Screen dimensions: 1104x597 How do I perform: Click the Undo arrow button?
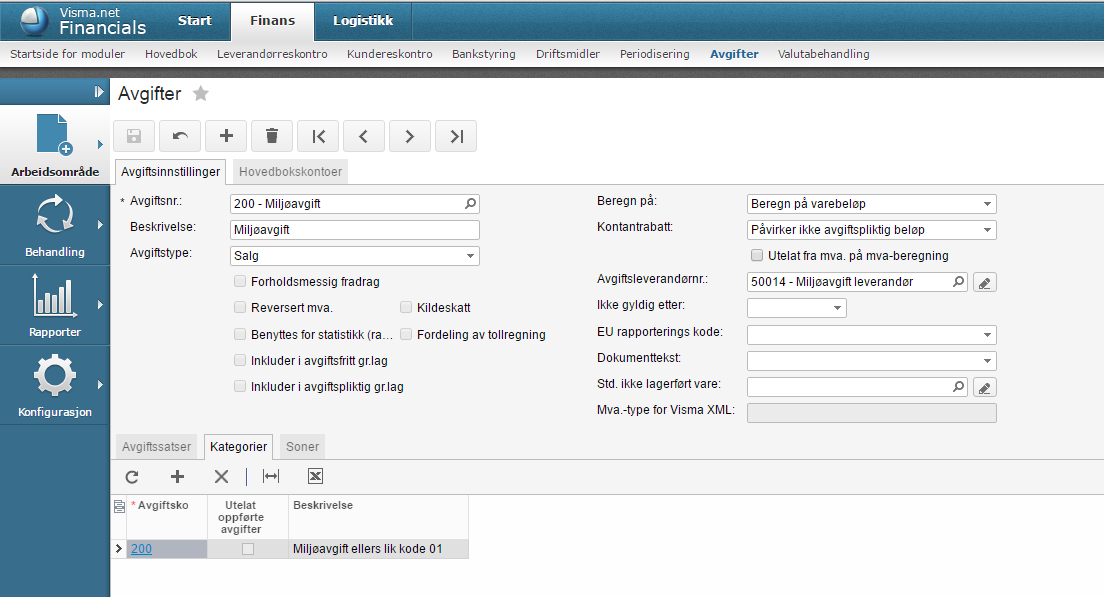coord(180,136)
